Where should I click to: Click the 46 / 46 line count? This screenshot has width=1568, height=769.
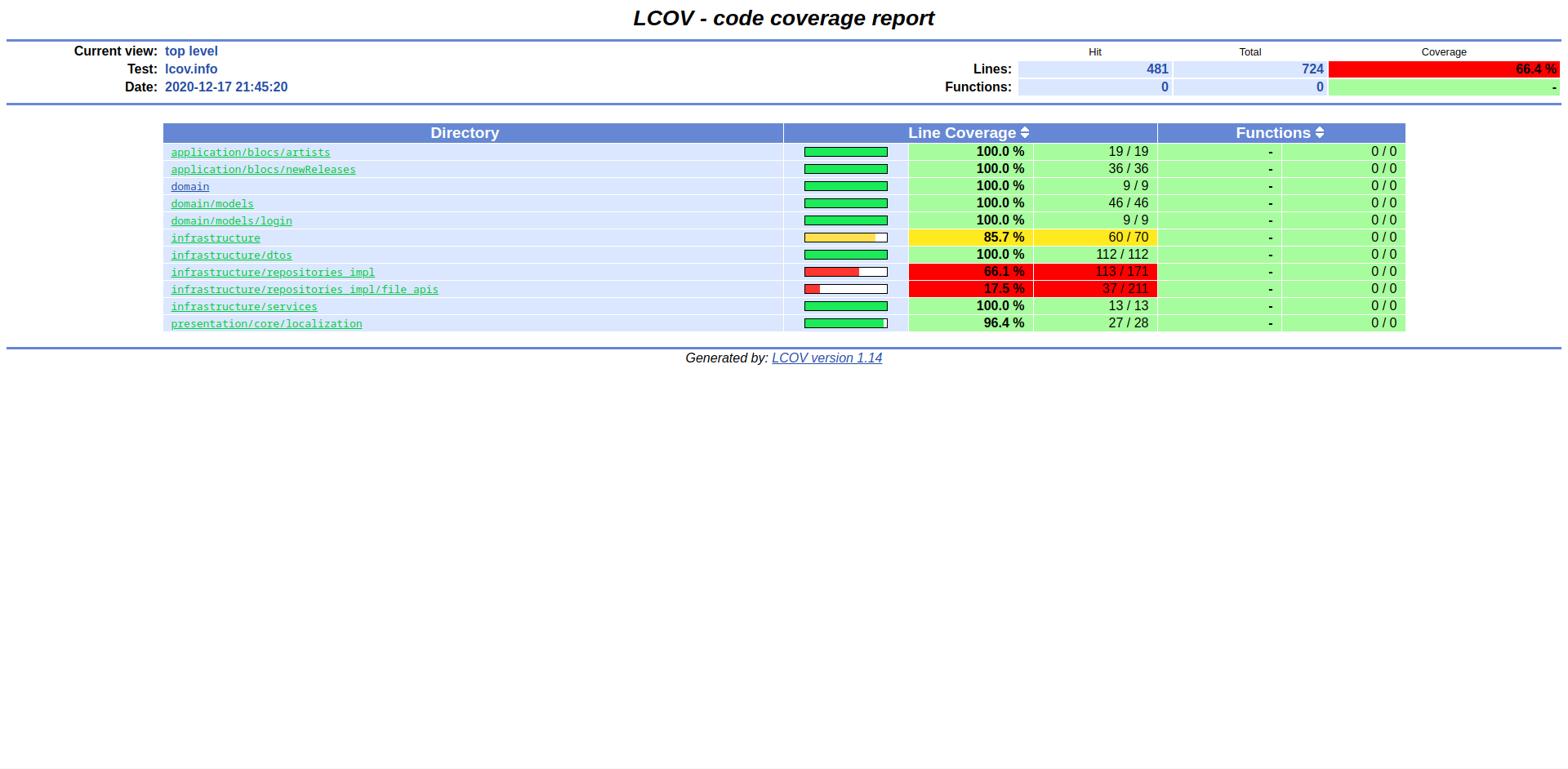tap(1129, 203)
